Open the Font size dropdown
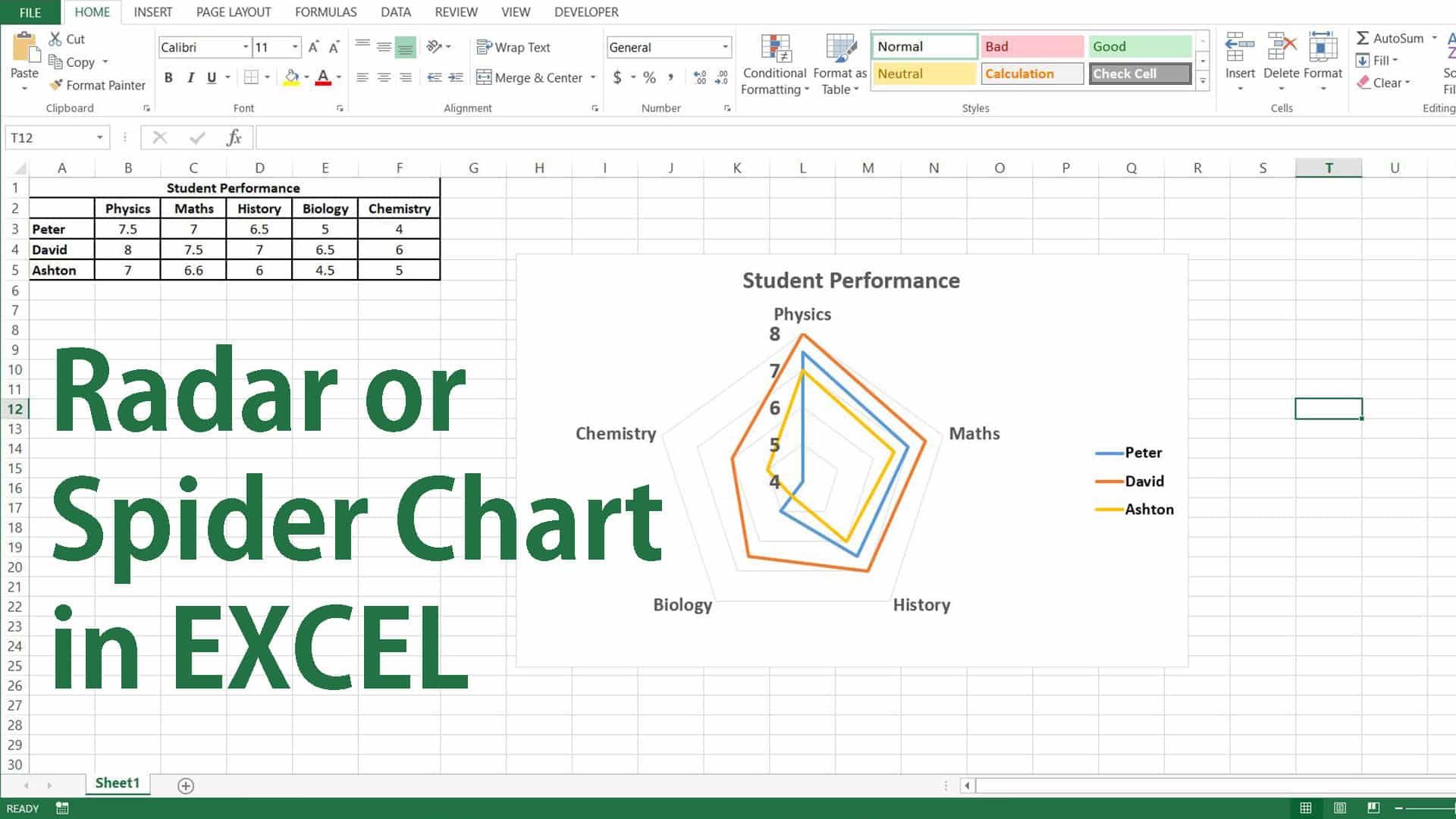The height and width of the screenshot is (819, 1456). point(294,47)
